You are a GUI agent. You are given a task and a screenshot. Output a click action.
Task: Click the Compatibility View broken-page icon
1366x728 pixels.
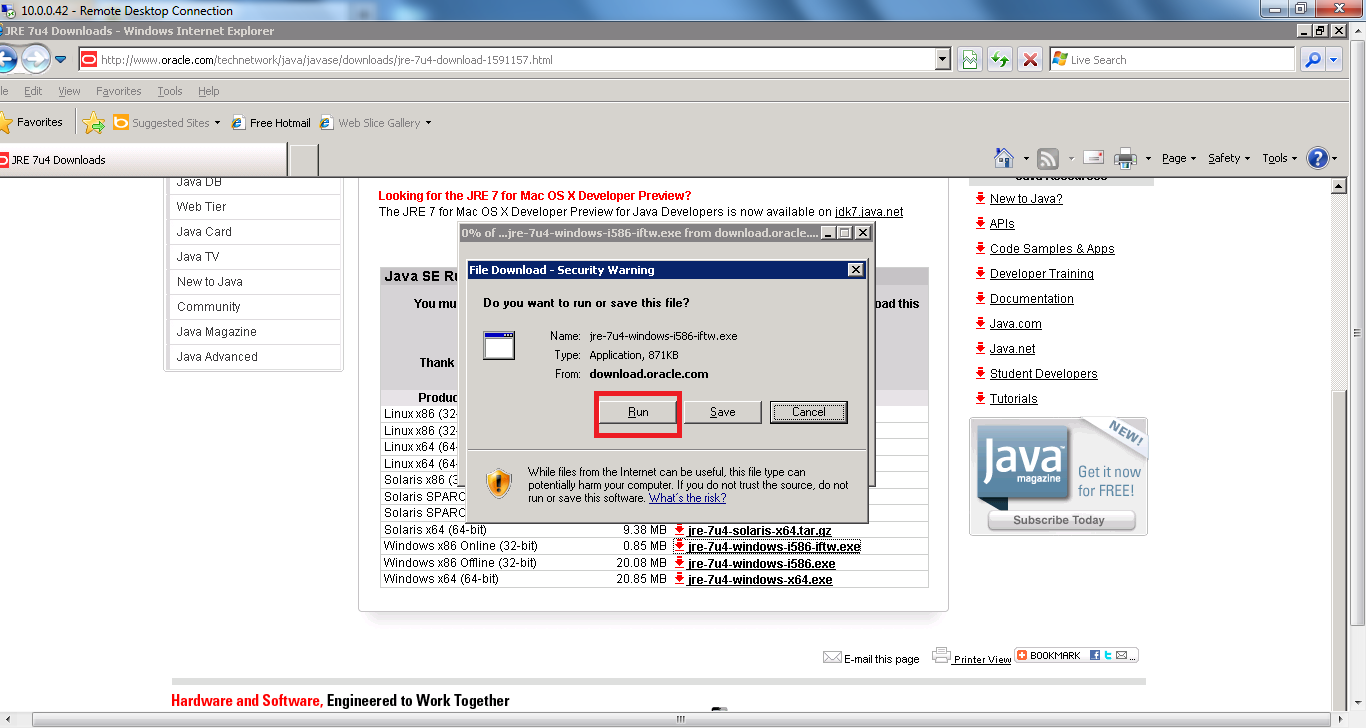click(x=969, y=60)
